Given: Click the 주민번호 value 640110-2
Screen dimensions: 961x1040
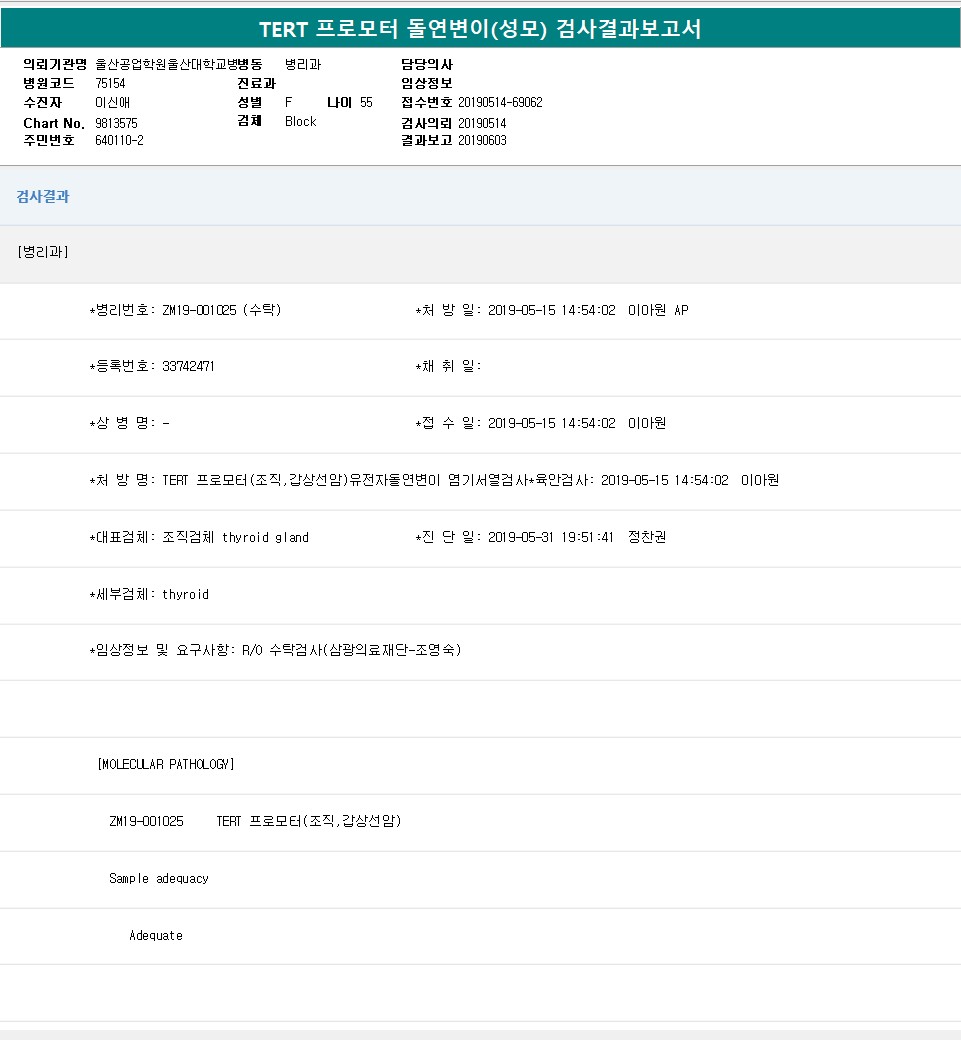Looking at the screenshot, I should [119, 140].
